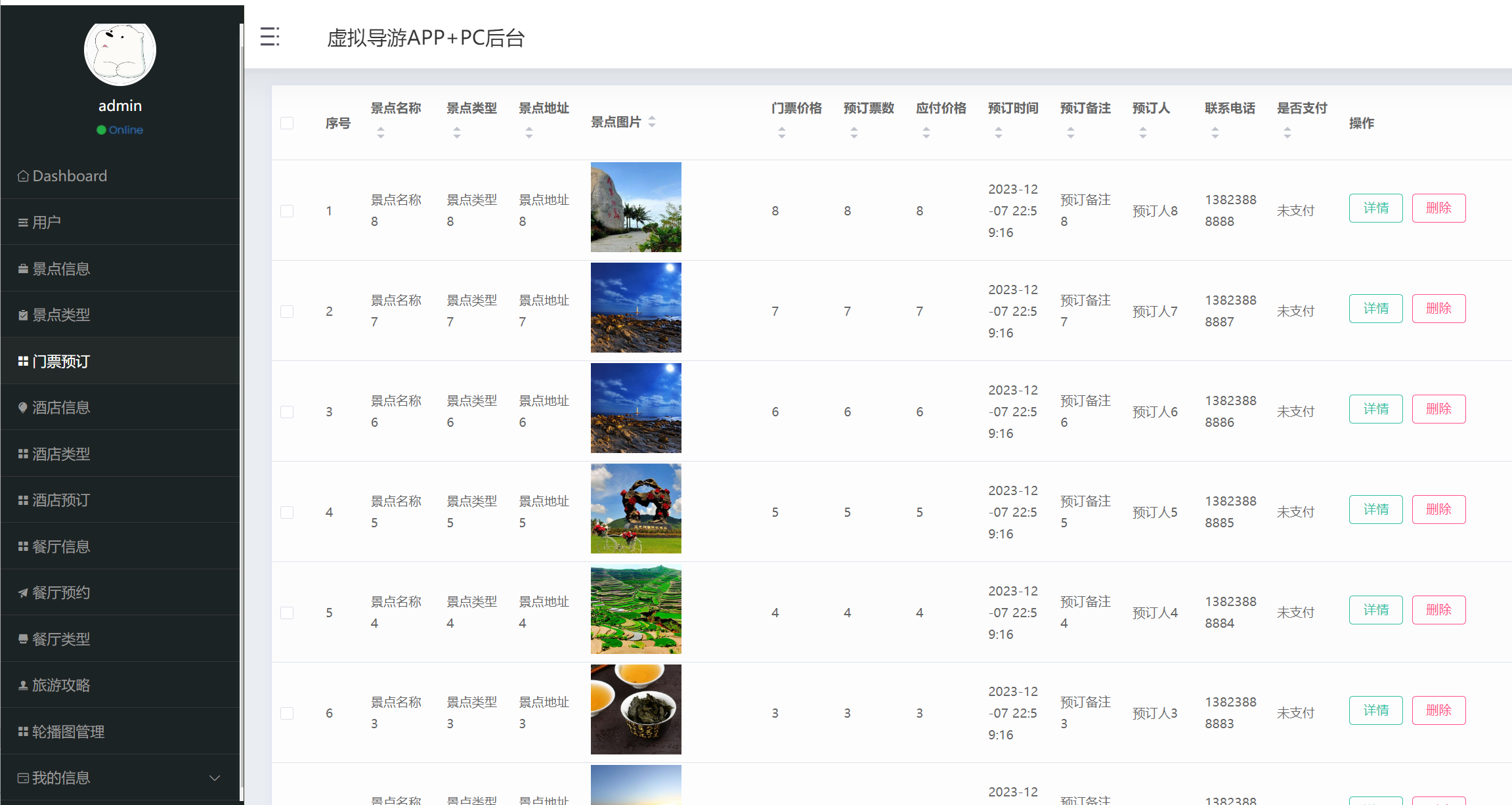
Task: Click the terraced fields thumbnail in row 5
Action: [636, 609]
